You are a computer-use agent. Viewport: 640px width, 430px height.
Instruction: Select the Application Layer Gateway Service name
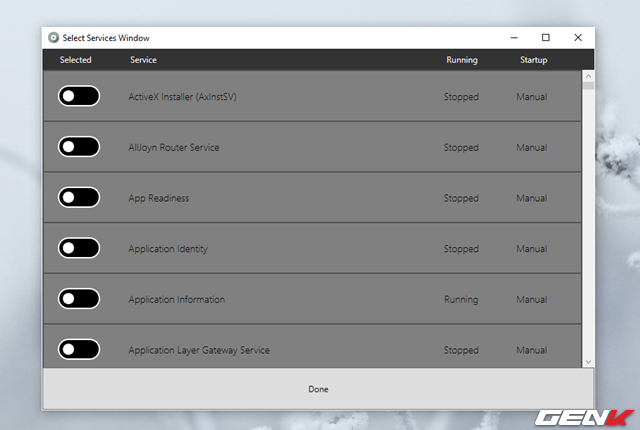coord(199,350)
